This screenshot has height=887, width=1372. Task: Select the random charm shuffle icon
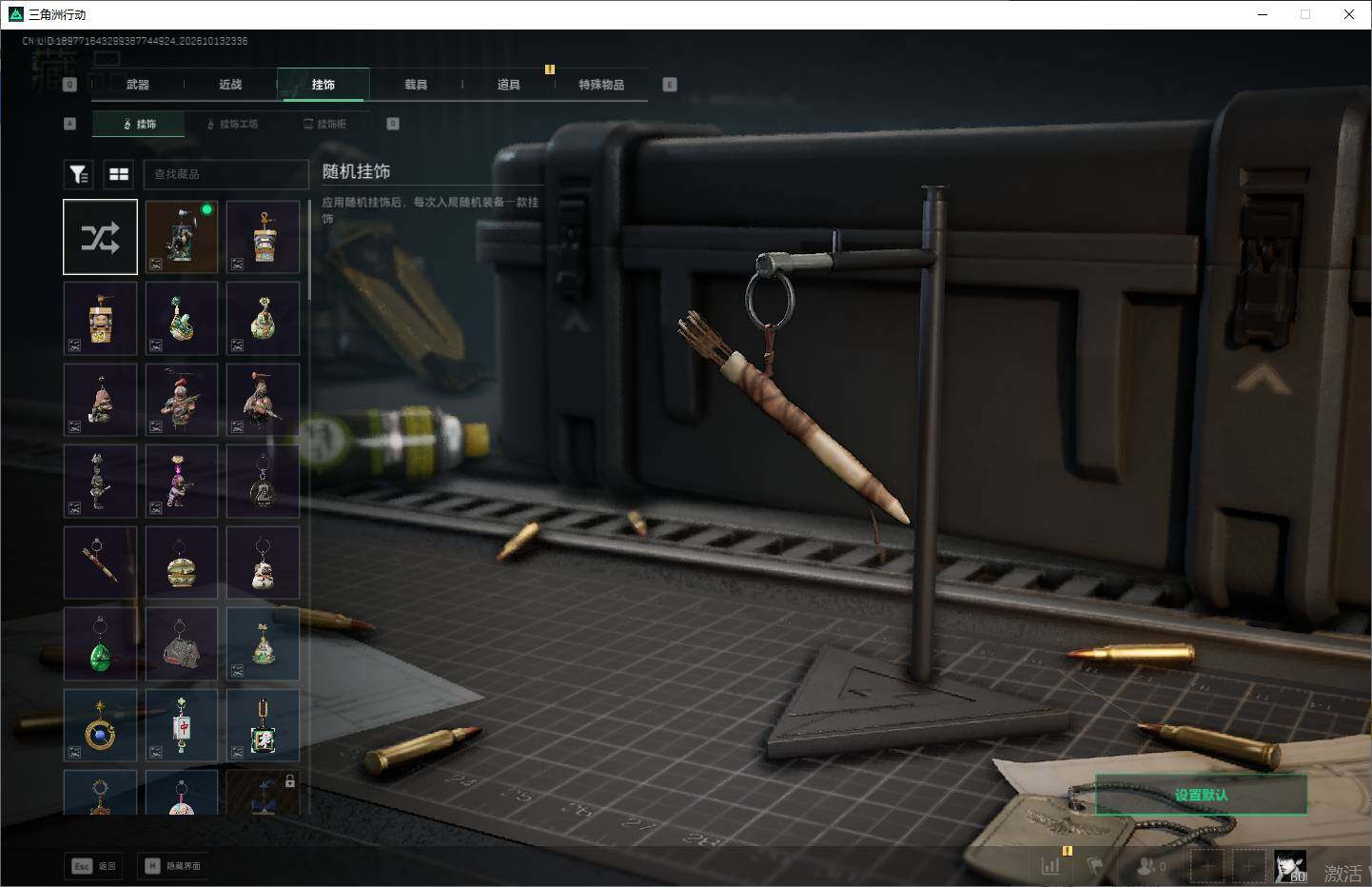click(101, 237)
